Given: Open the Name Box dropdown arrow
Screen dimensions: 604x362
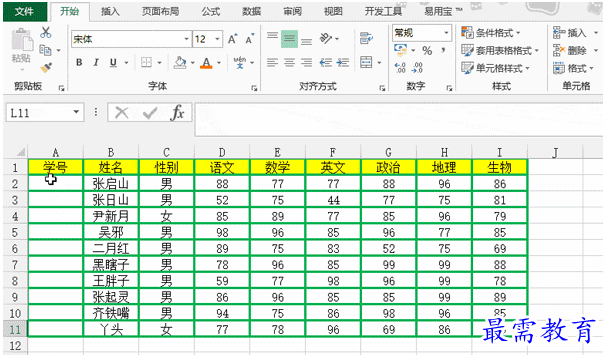Looking at the screenshot, I should click(76, 112).
